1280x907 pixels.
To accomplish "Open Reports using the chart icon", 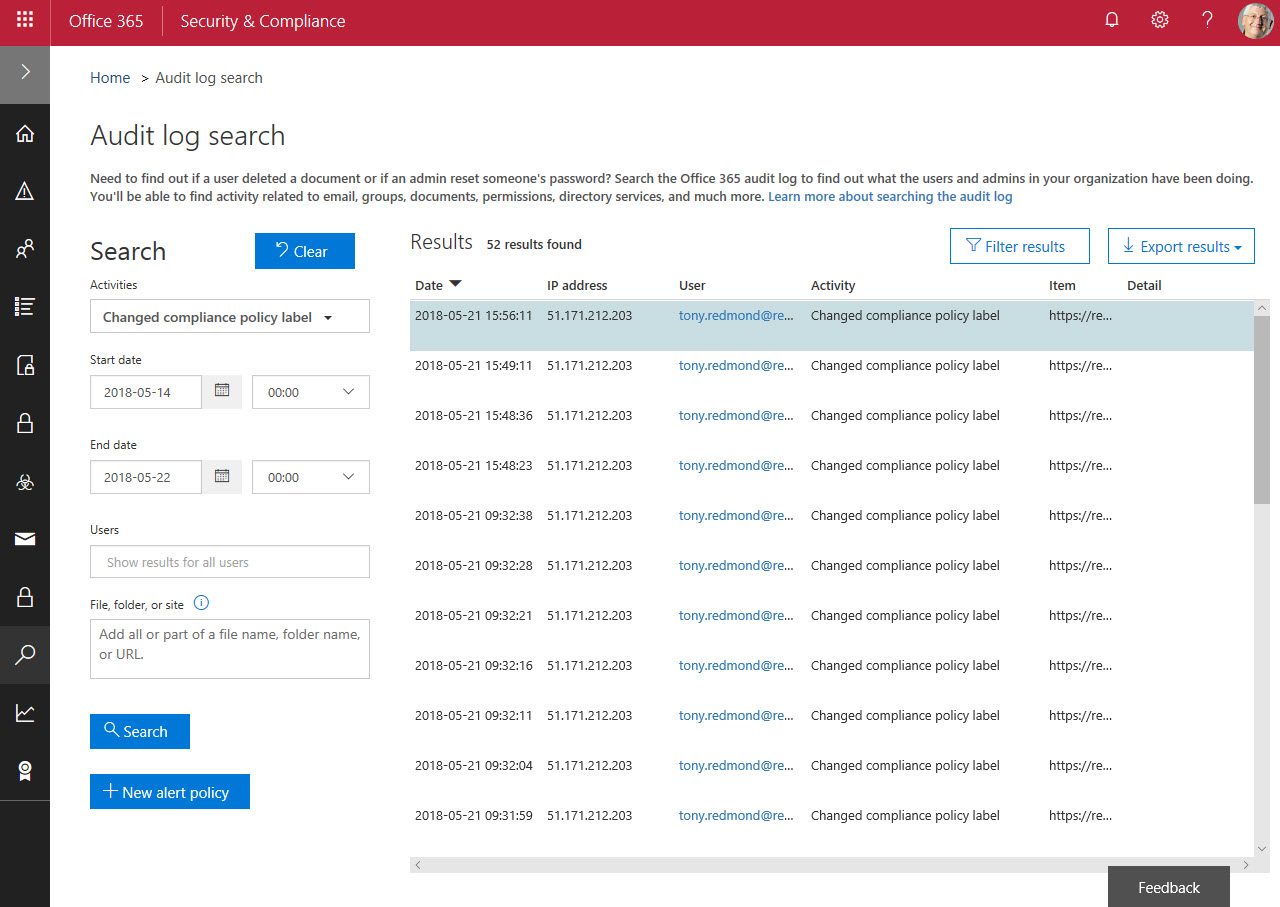I will [x=25, y=712].
